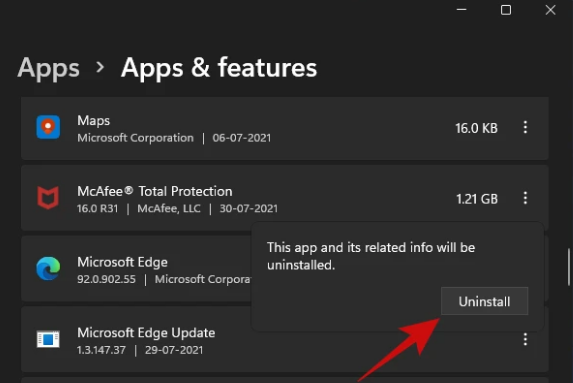Image resolution: width=573 pixels, height=383 pixels.
Task: Go back to Apps in the breadcrumb
Action: coord(49,68)
